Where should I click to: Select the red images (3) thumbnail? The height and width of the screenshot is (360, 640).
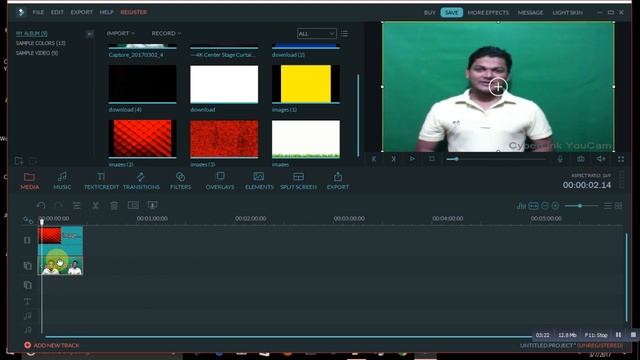(x=224, y=138)
